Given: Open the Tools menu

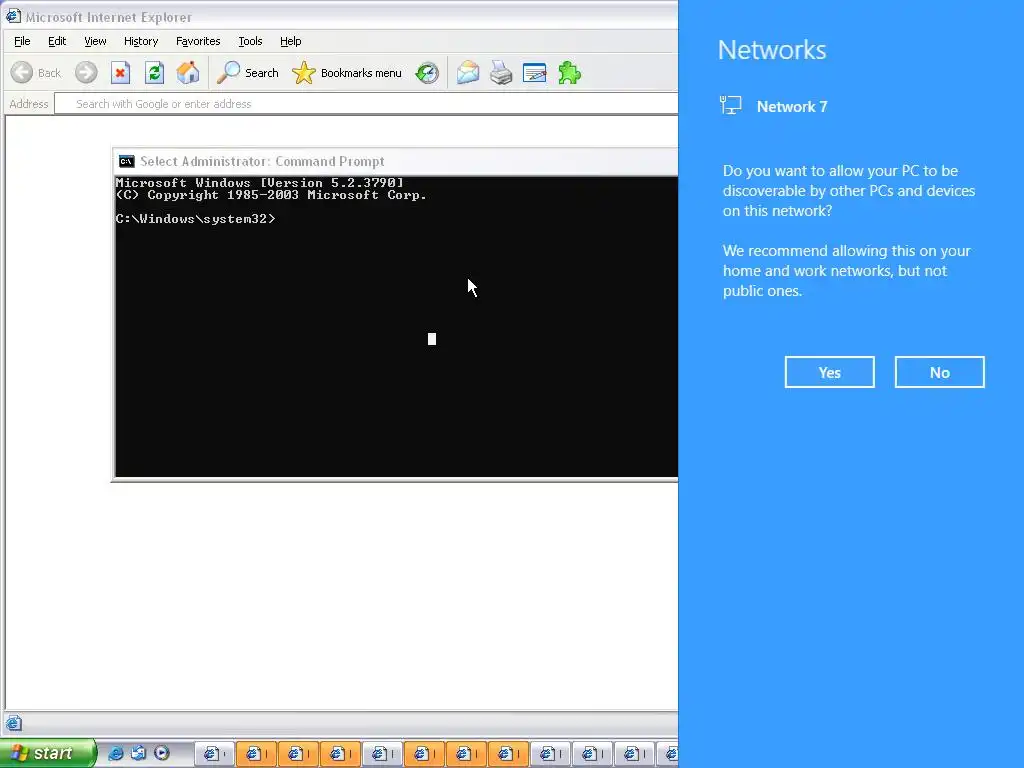Looking at the screenshot, I should (x=250, y=41).
